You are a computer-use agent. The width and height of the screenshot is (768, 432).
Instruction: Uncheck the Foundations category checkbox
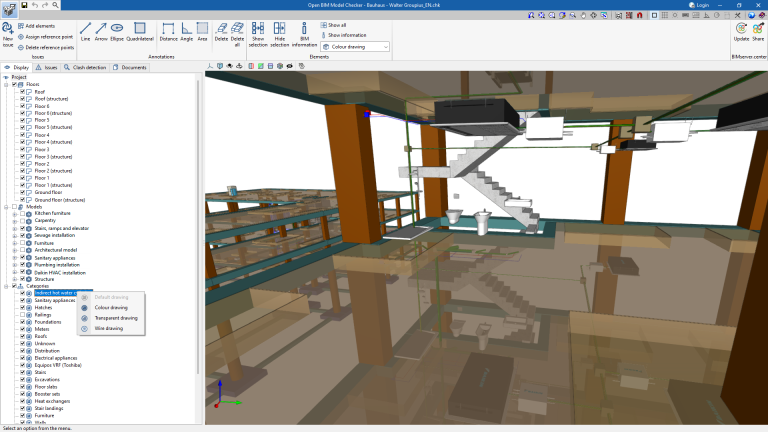click(x=22, y=322)
